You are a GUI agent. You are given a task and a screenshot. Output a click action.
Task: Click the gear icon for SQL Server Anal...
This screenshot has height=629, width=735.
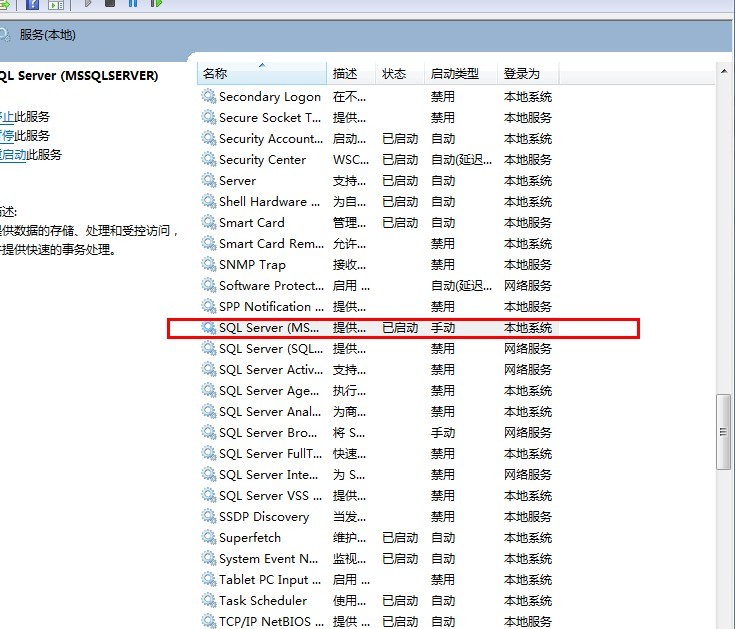(x=209, y=412)
